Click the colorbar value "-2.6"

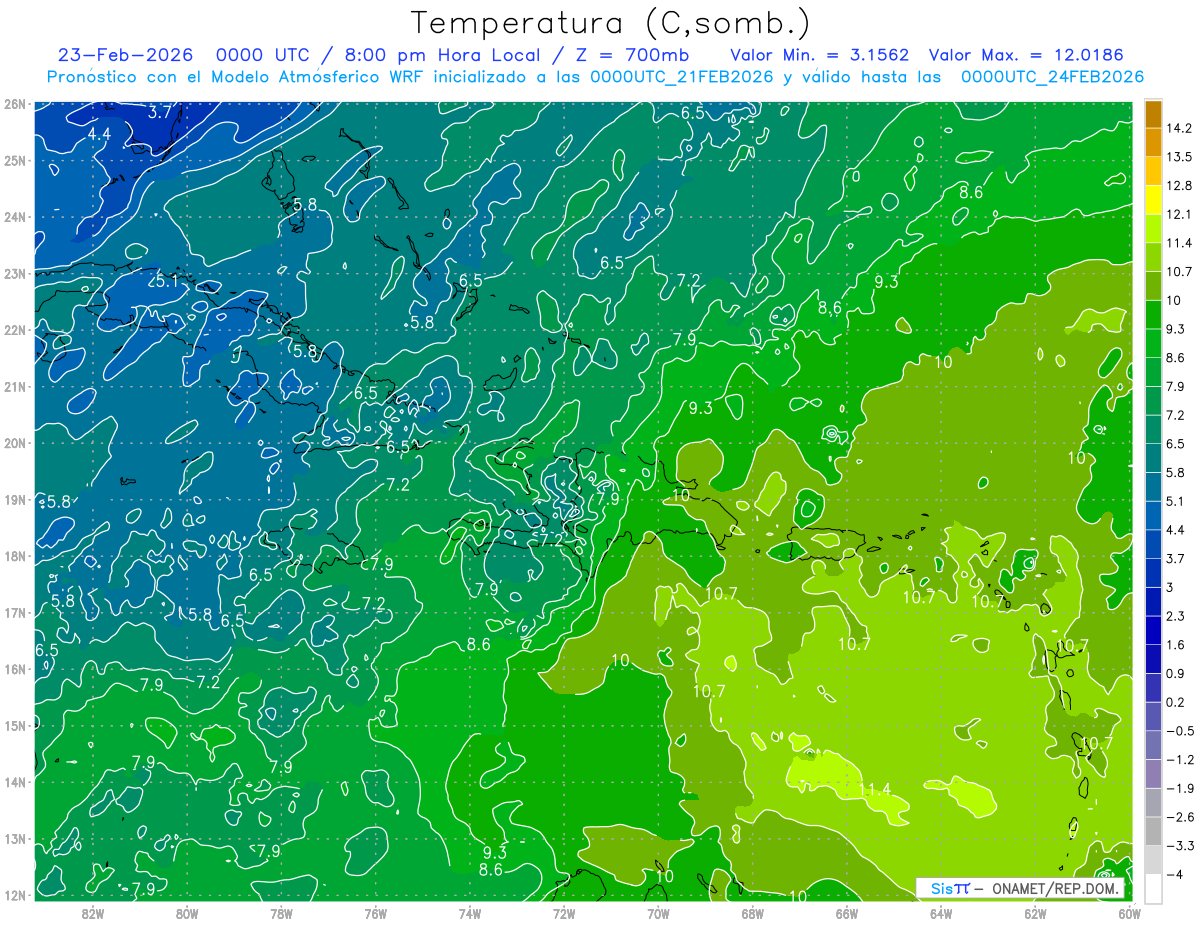click(1179, 817)
